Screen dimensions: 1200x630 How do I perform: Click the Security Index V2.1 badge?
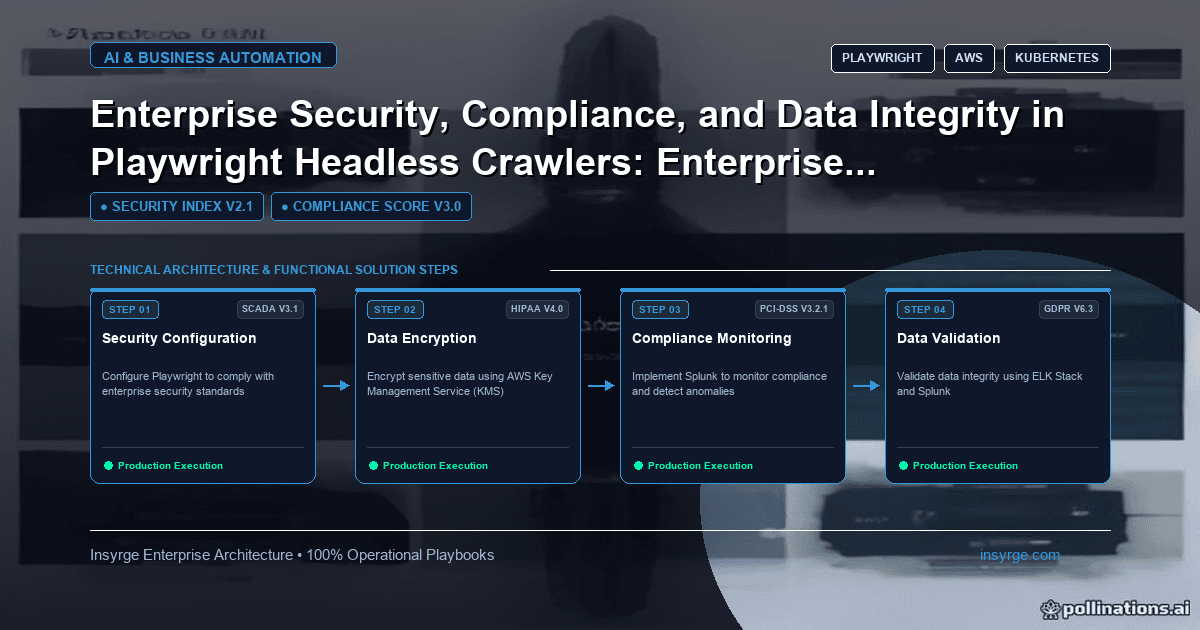pos(177,207)
